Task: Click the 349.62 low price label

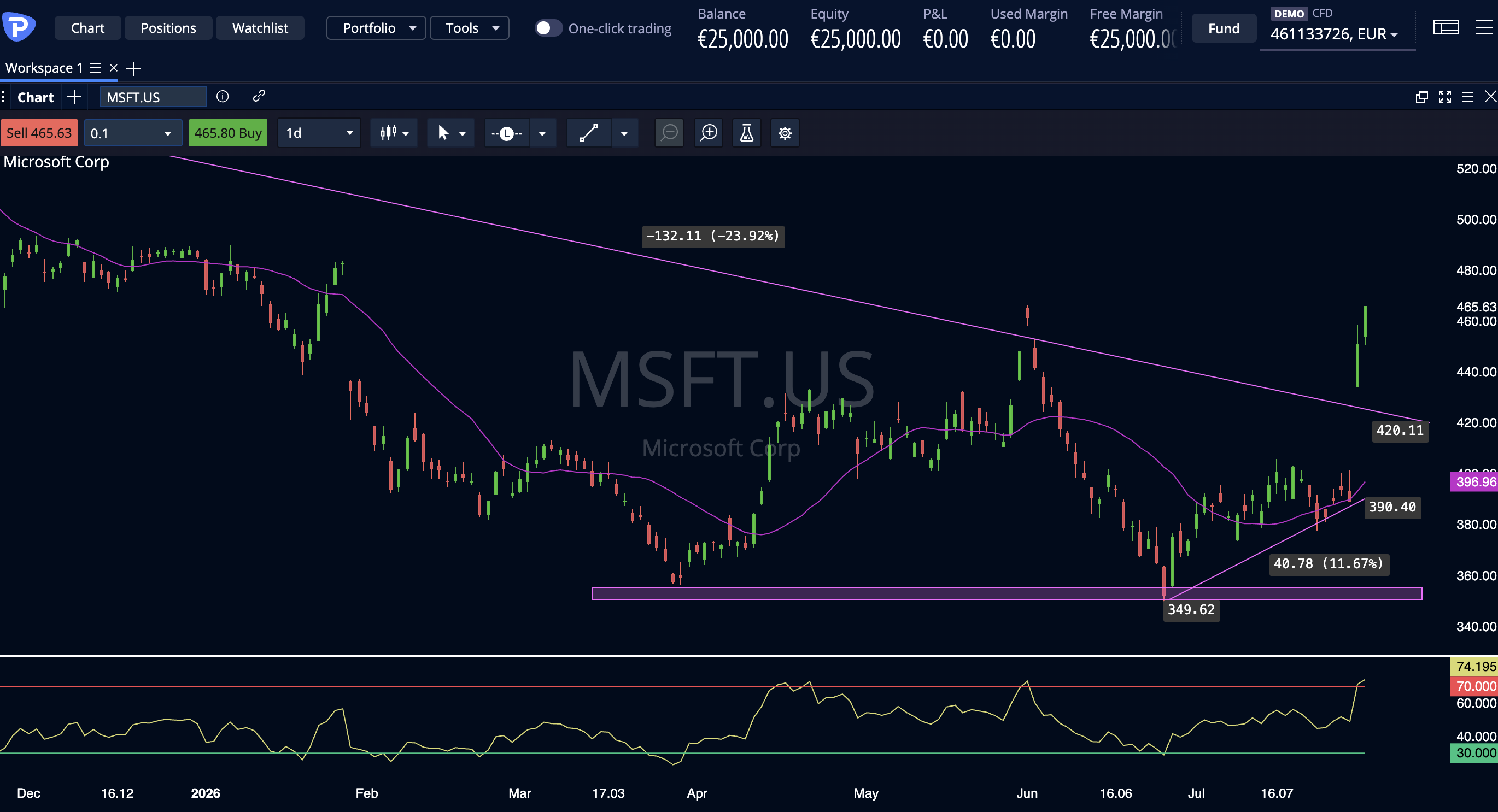Action: [x=1191, y=610]
